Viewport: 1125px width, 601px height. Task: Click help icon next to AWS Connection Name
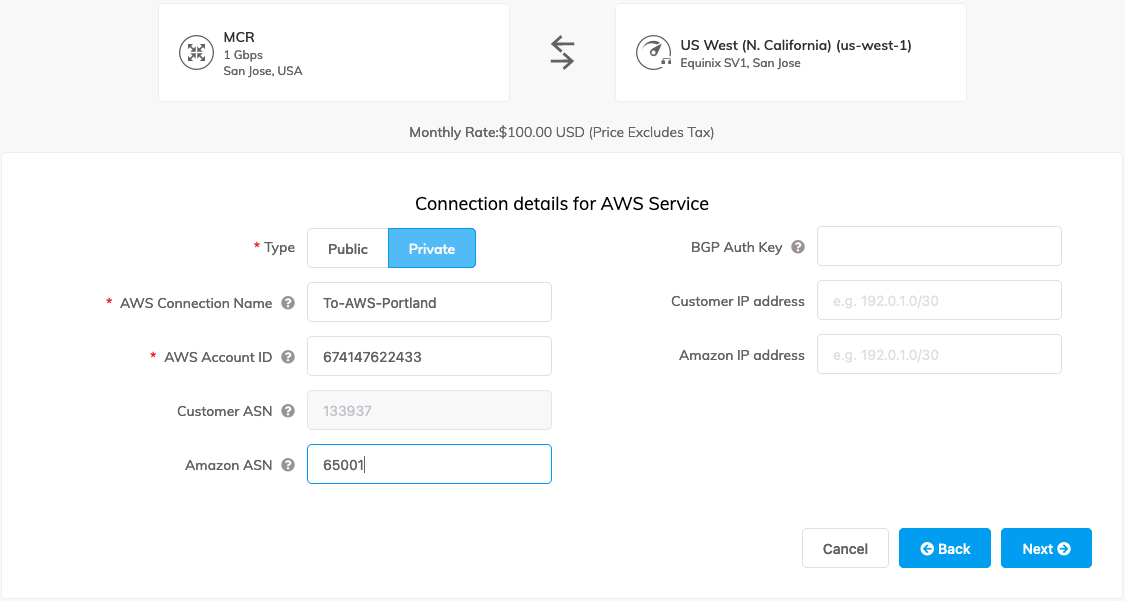pos(288,303)
